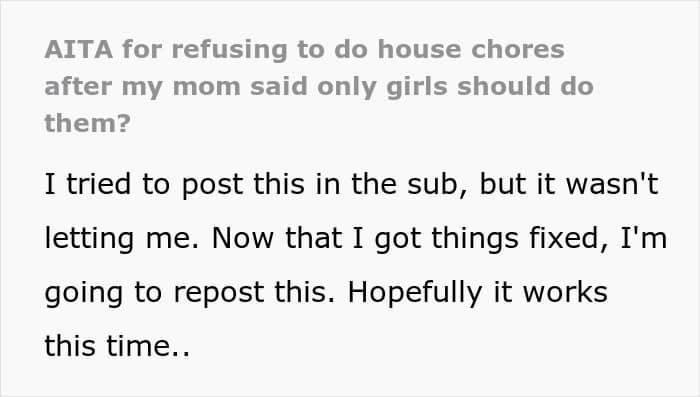Click the phrase 'got things' in body
The width and height of the screenshot is (700, 397).
pyautogui.click(x=447, y=238)
